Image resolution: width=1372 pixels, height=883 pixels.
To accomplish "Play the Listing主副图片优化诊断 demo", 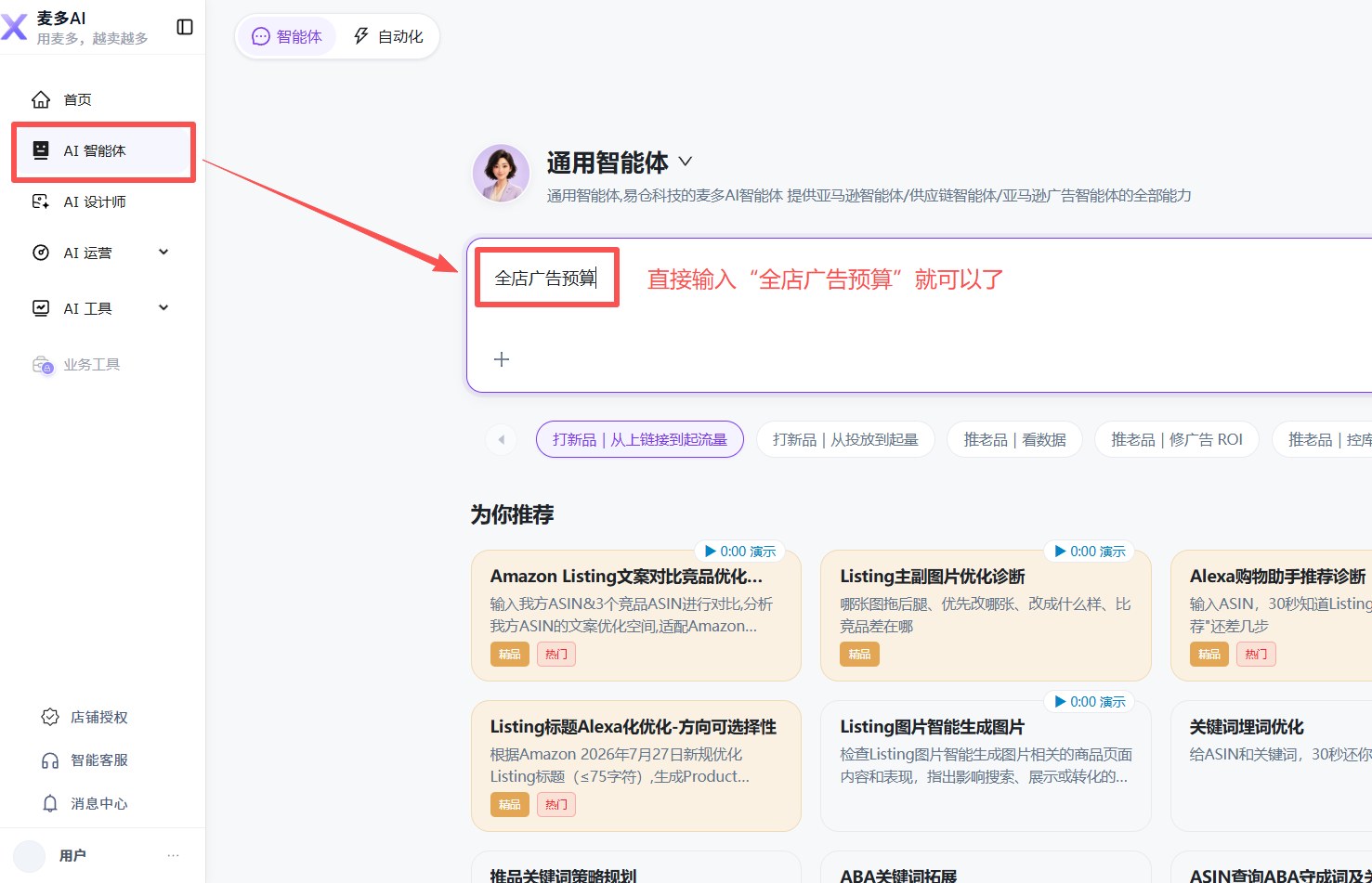I will click(x=1089, y=552).
